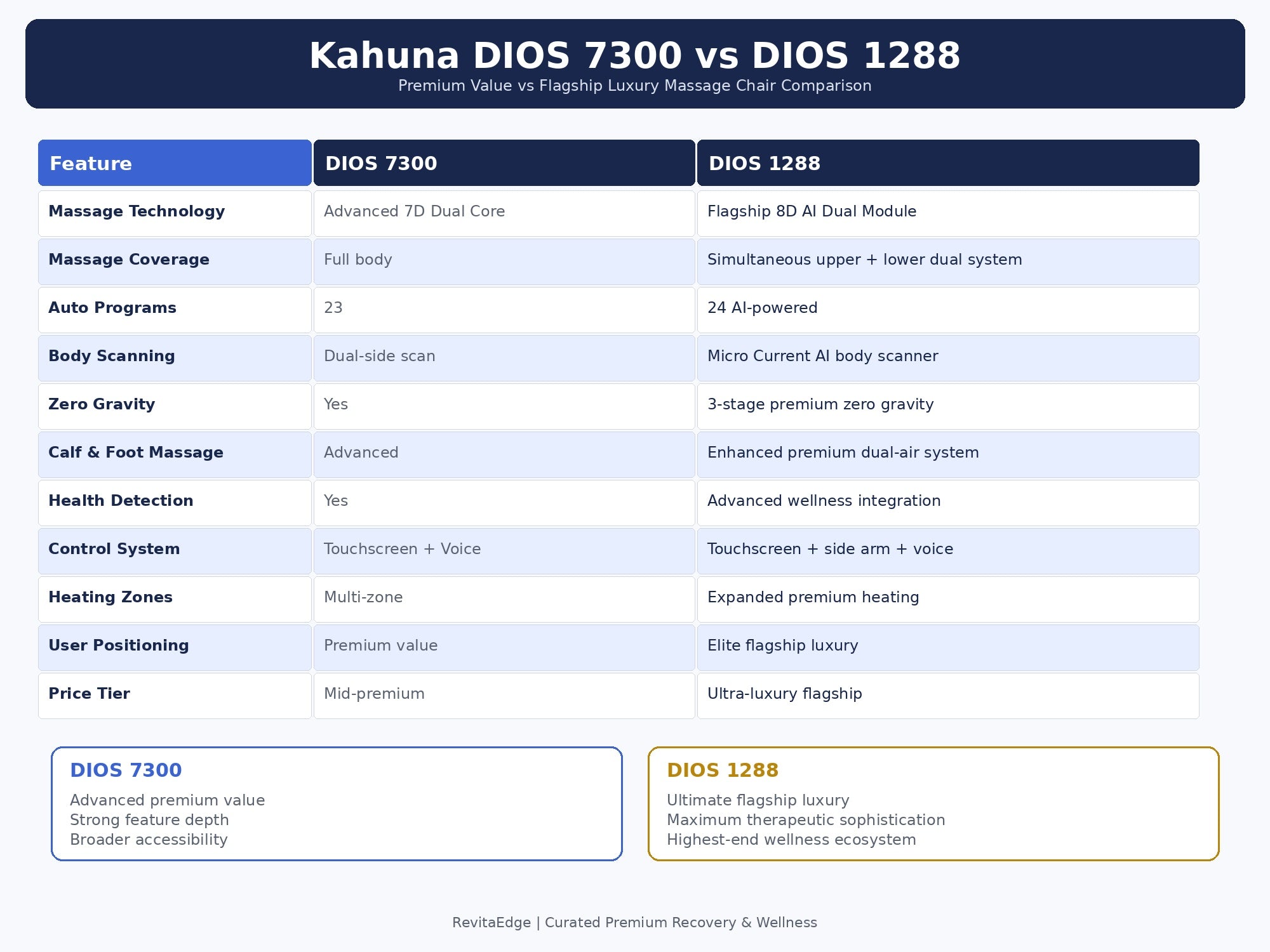
Task: Click the '3-stage premium zero gravity' cell
Action: pyautogui.click(x=948, y=407)
